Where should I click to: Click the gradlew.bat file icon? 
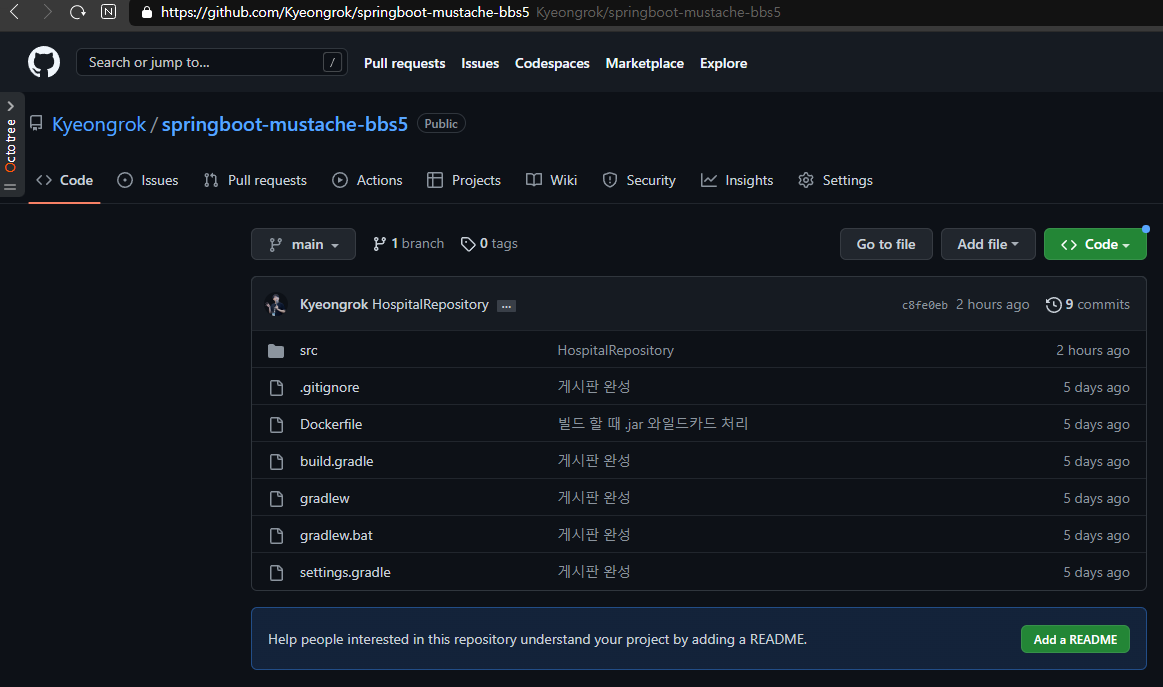coord(277,536)
